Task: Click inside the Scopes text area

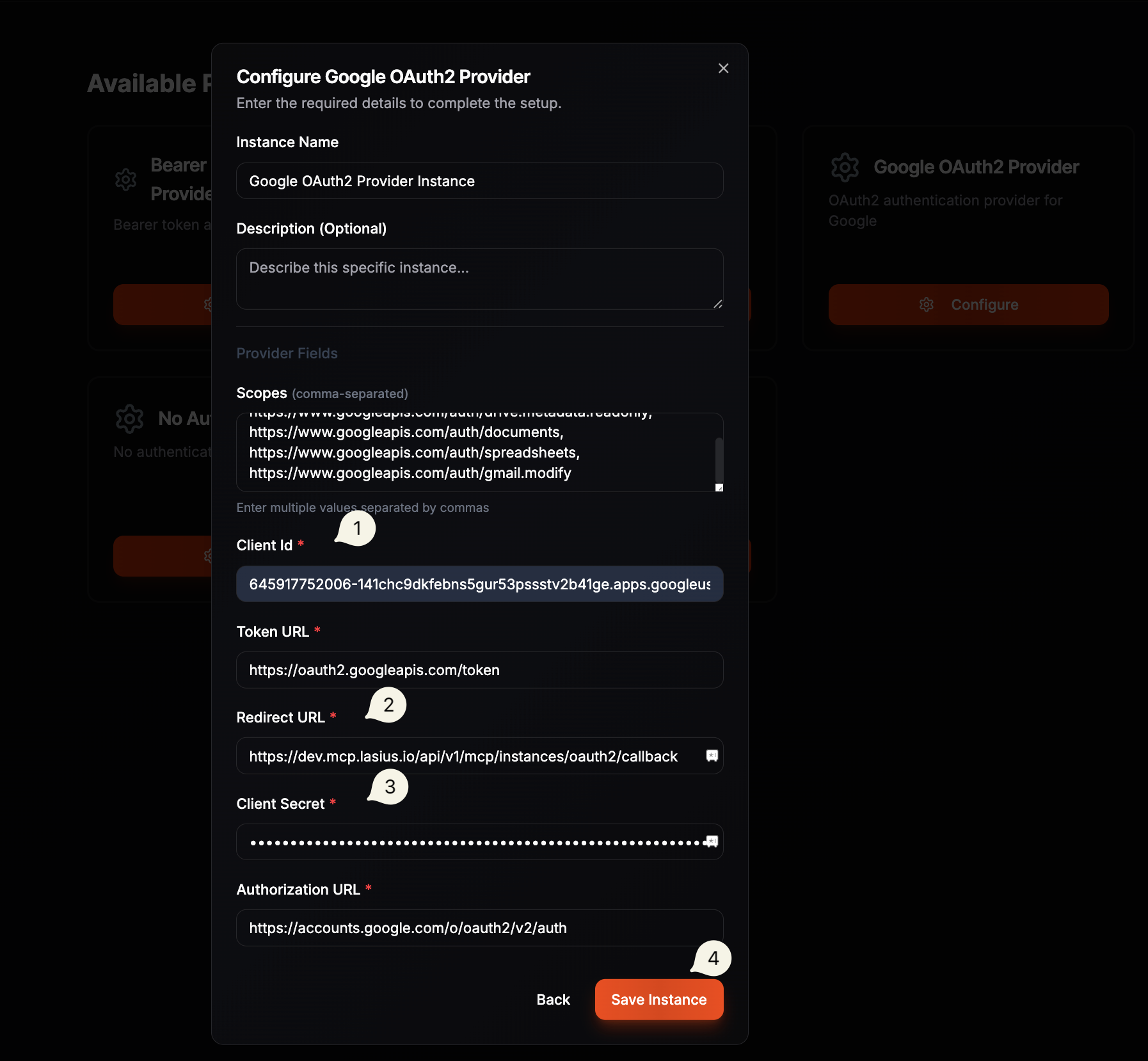Action: 474,452
